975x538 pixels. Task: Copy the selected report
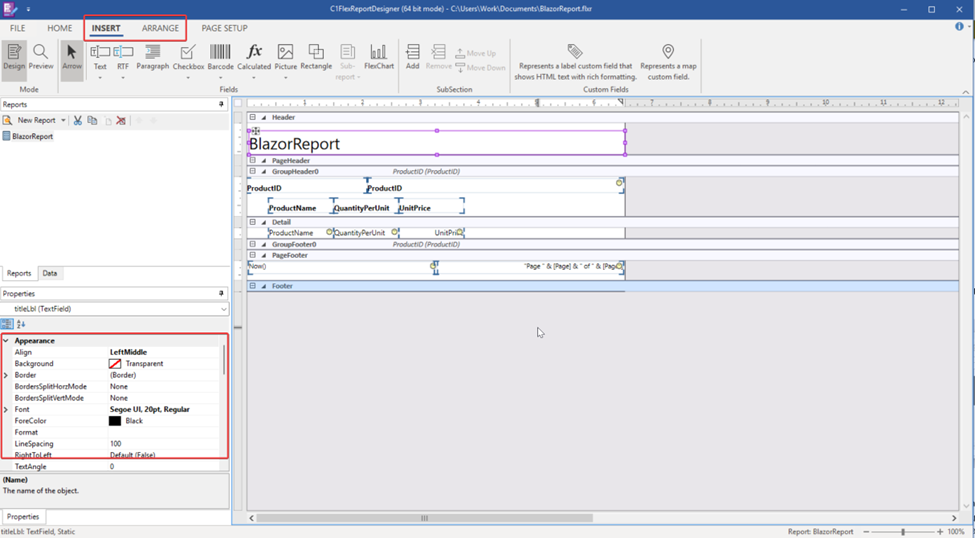(x=92, y=121)
